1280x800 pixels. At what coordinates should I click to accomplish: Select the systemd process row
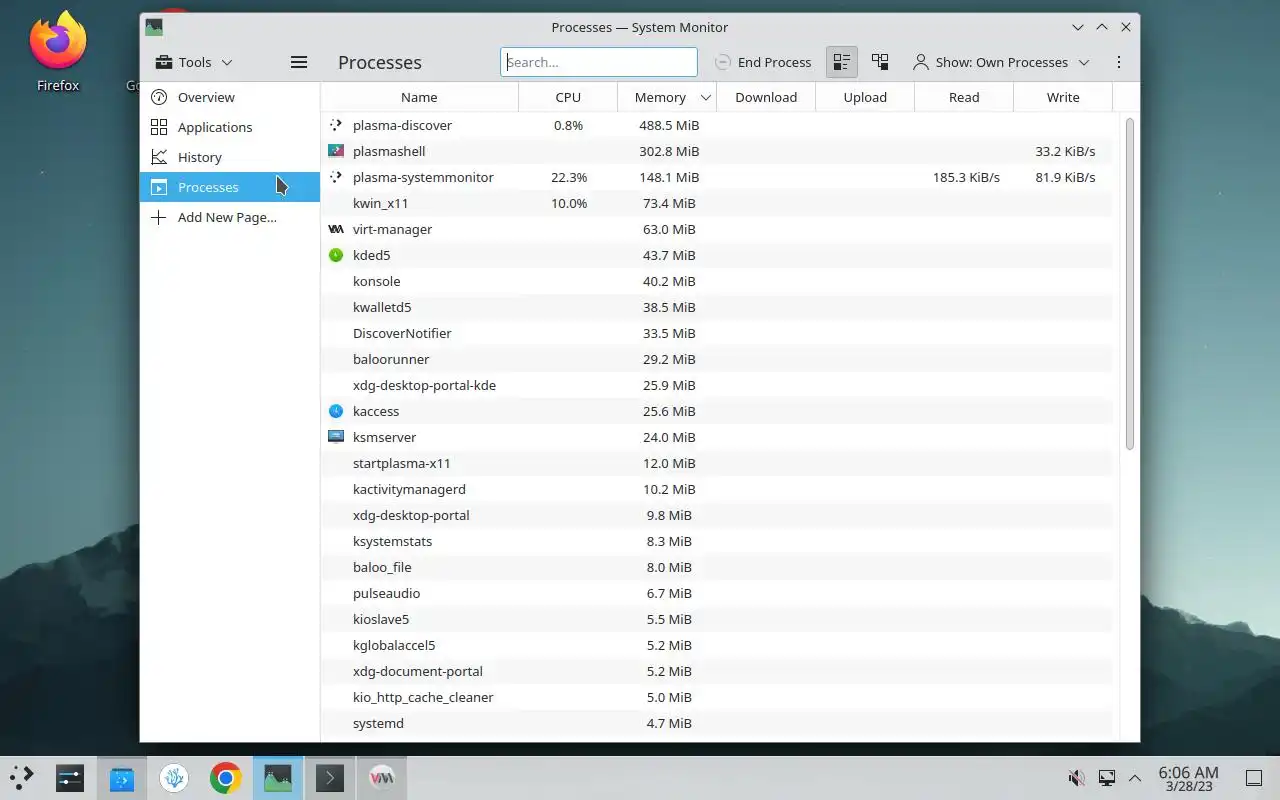pyautogui.click(x=716, y=723)
